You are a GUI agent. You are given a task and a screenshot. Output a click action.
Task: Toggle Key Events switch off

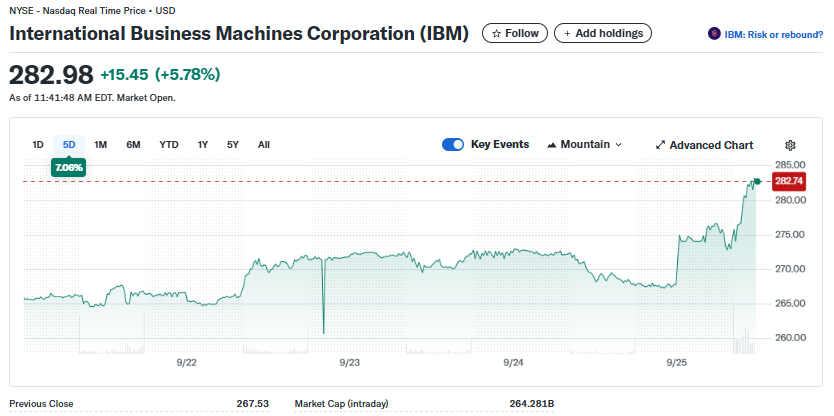(453, 145)
